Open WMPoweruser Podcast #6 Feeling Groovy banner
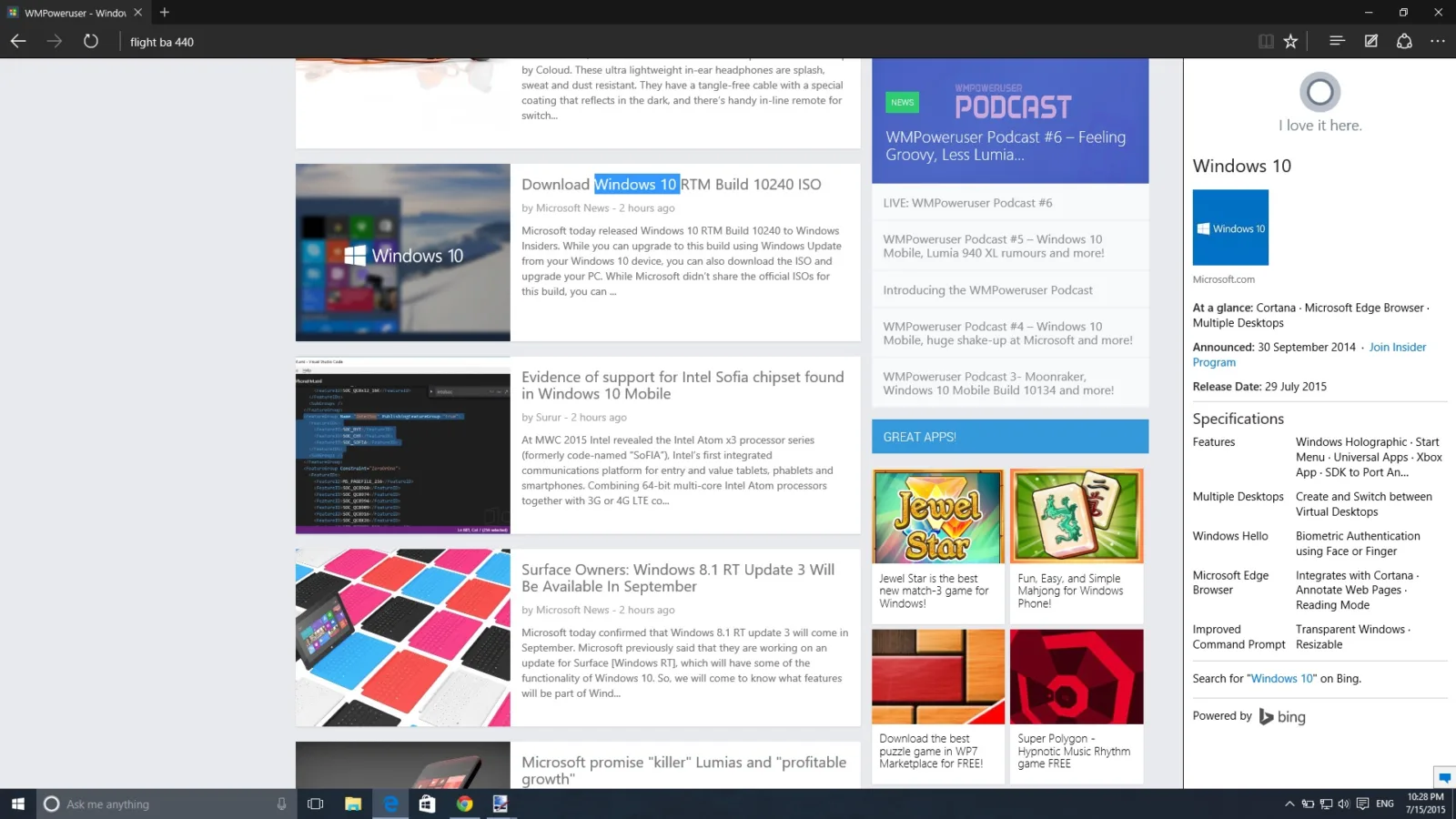 click(x=1010, y=121)
